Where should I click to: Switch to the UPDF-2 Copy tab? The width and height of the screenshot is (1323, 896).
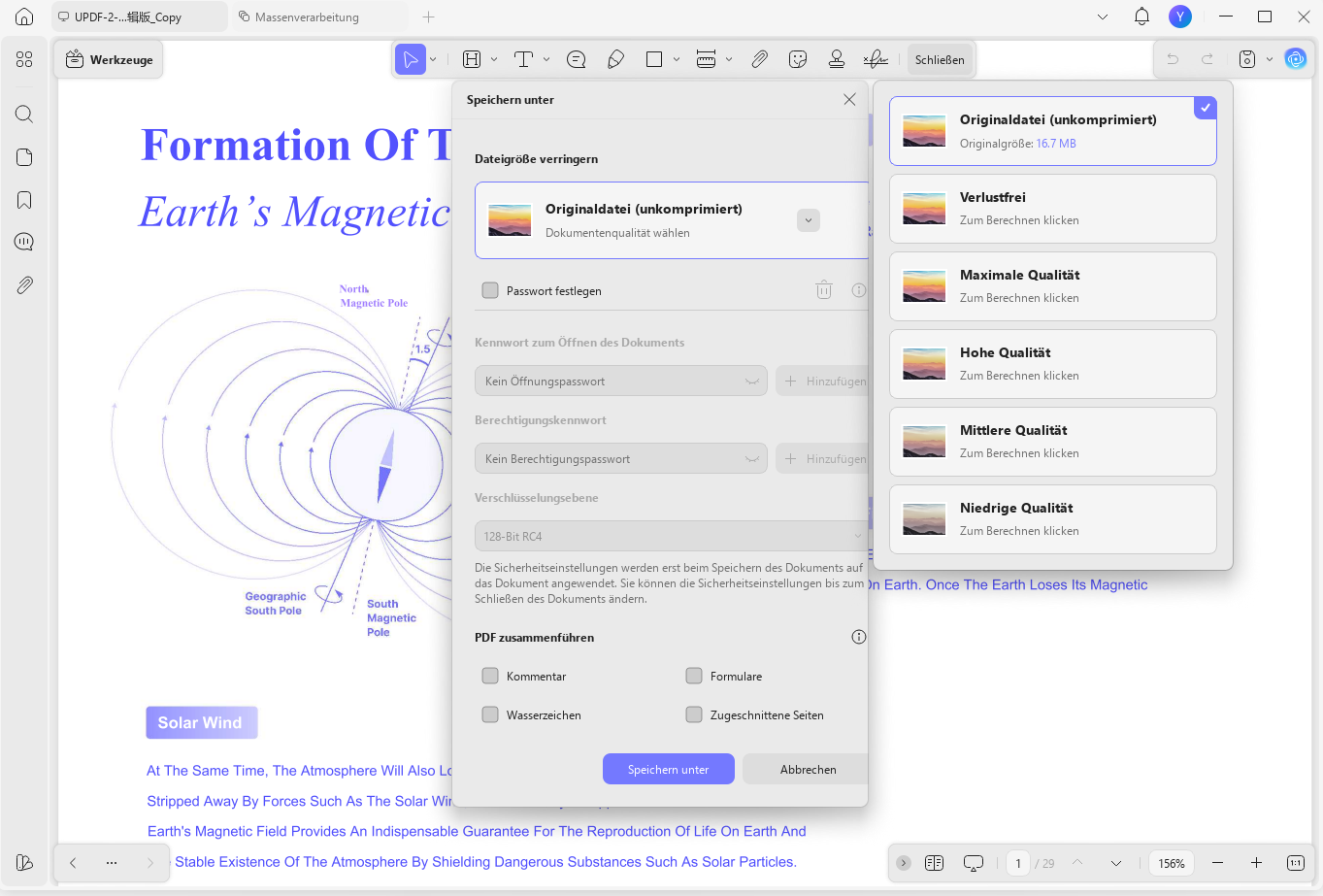click(x=140, y=17)
